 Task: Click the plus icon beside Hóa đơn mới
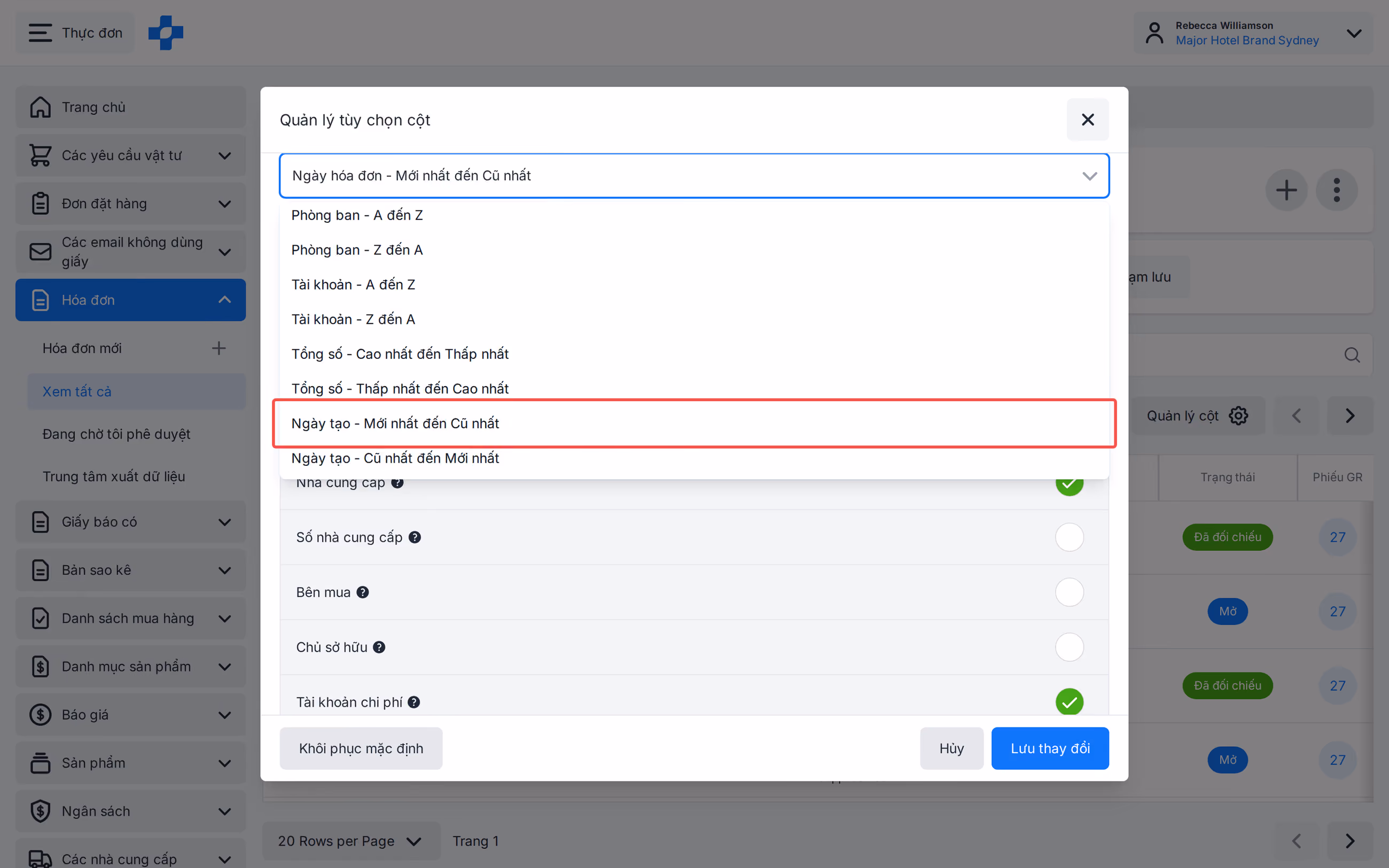(x=219, y=348)
